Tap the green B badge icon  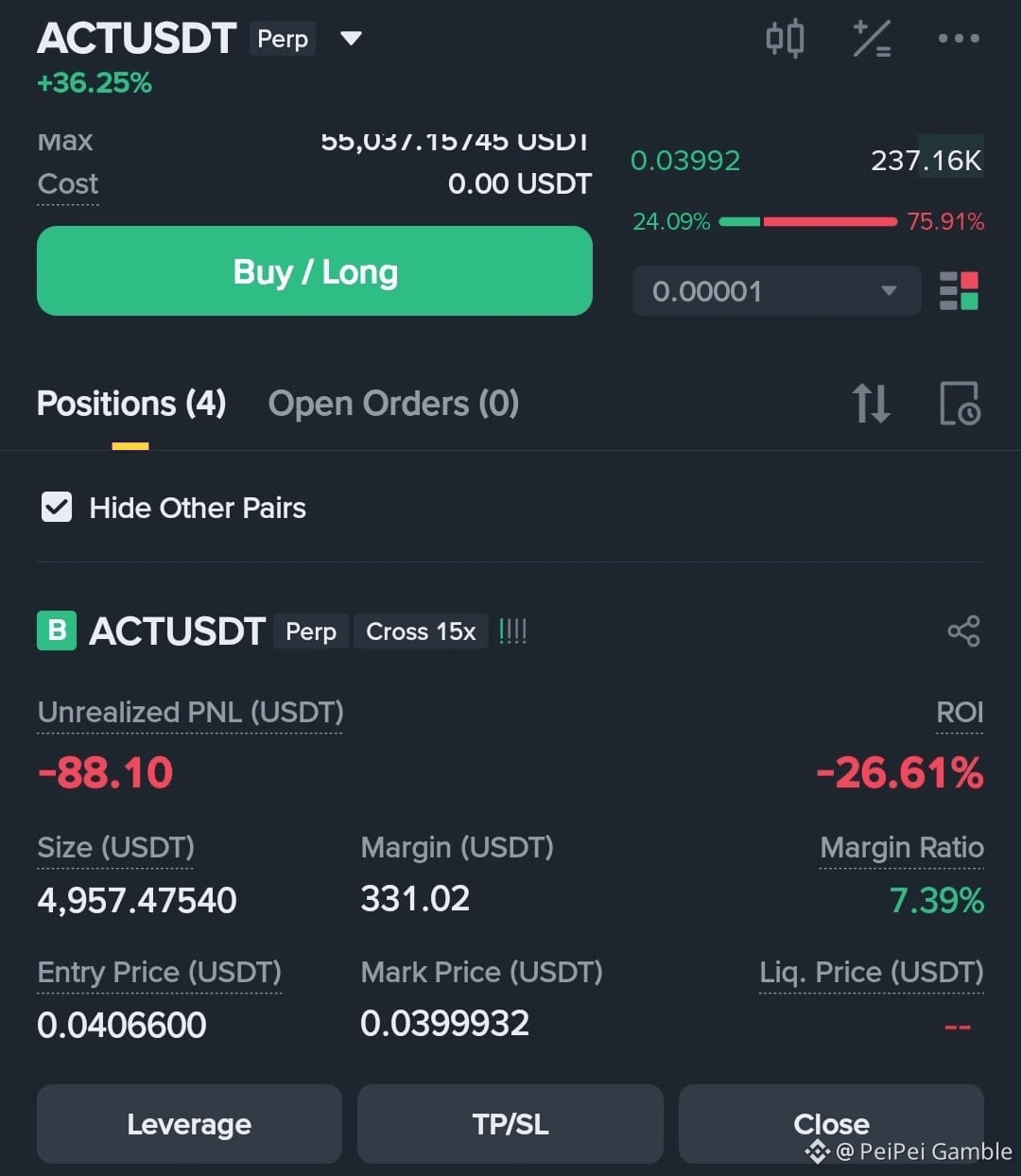coord(57,631)
